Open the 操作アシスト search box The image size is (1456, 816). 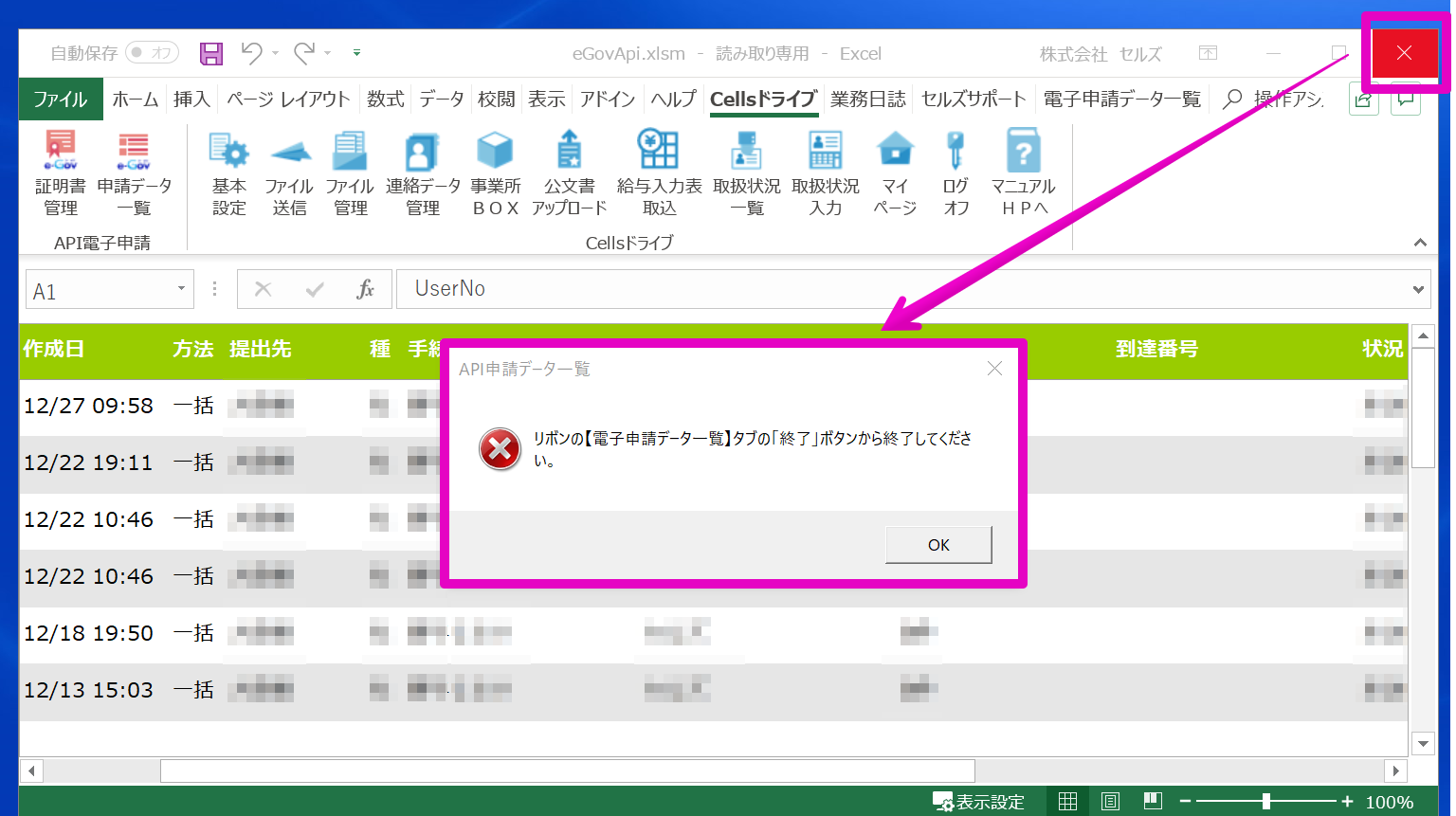pyautogui.click(x=1275, y=100)
